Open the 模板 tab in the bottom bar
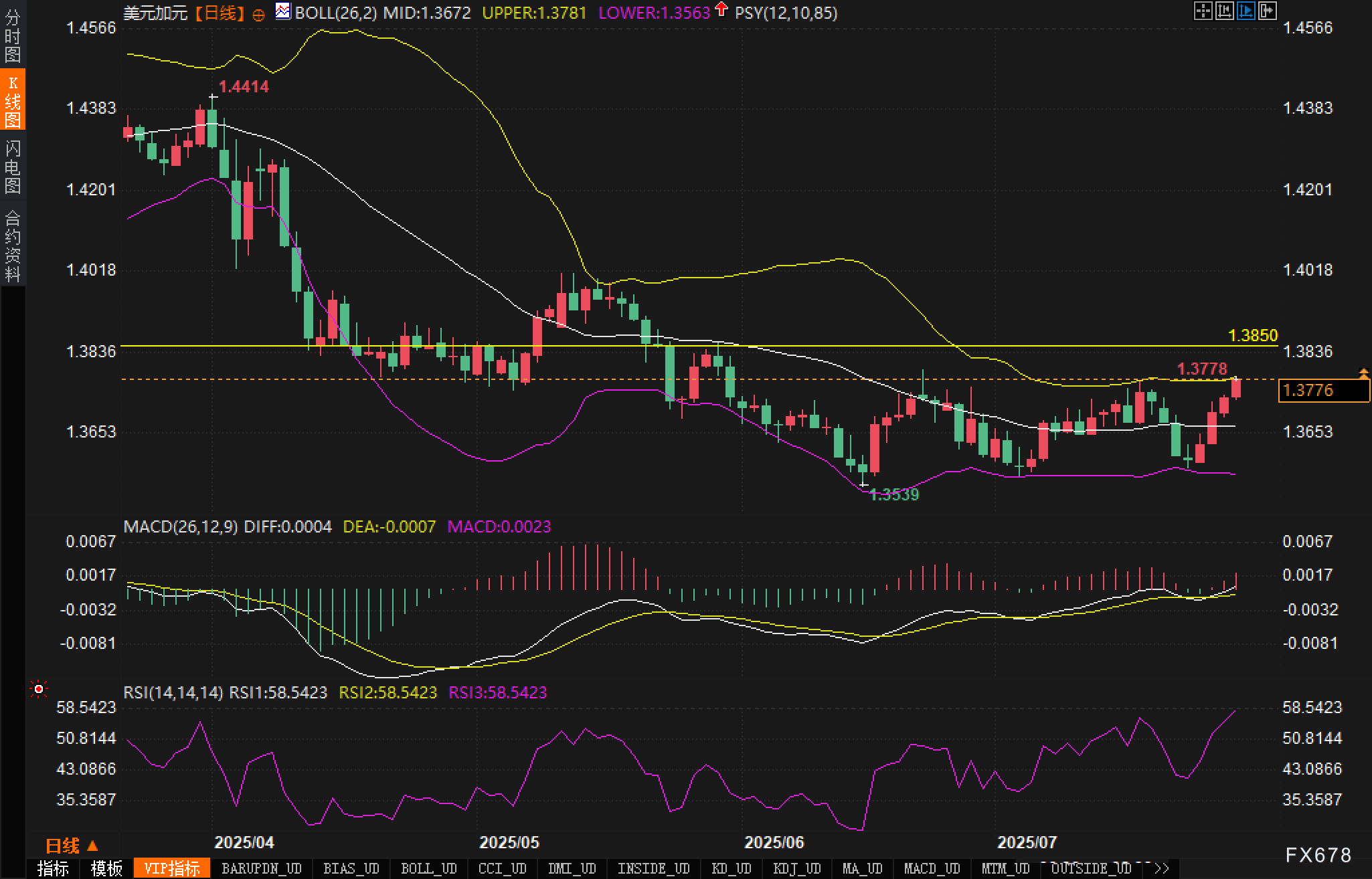Image resolution: width=1372 pixels, height=879 pixels. pos(106,869)
